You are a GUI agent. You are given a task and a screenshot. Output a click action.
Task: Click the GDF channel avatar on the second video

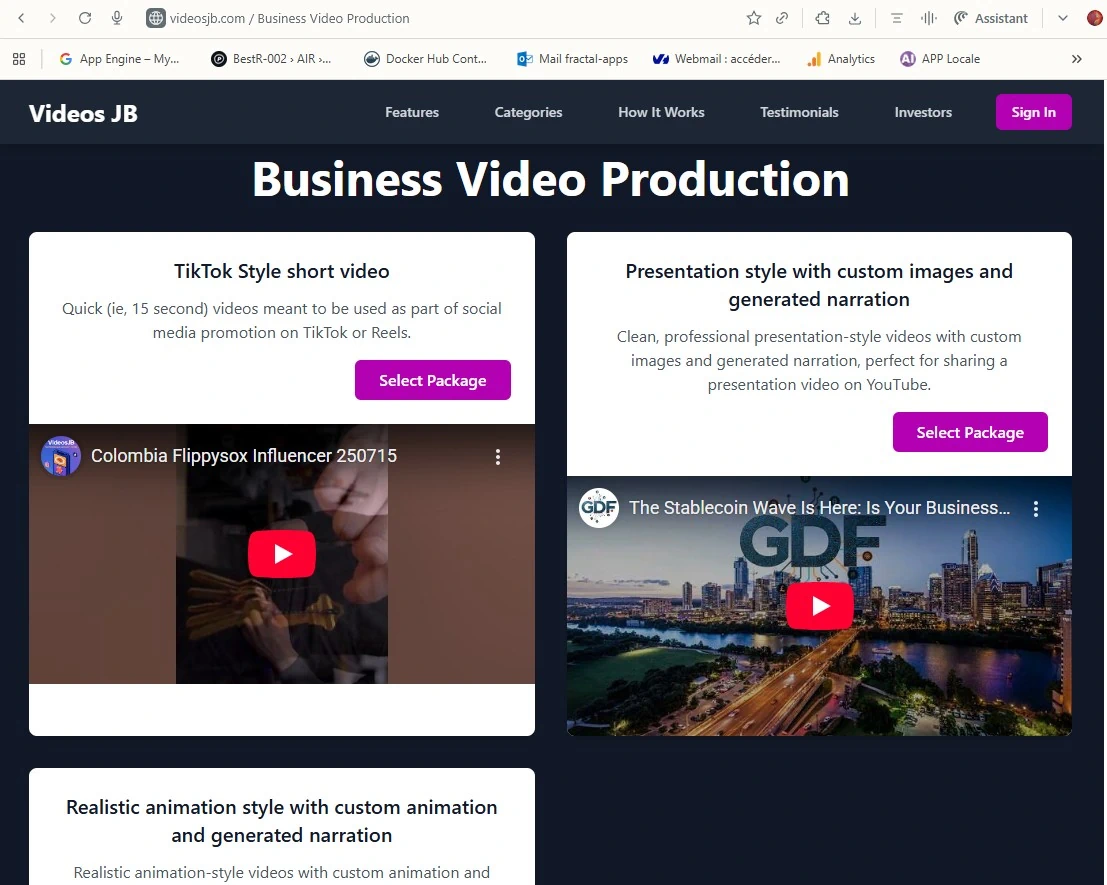click(598, 507)
